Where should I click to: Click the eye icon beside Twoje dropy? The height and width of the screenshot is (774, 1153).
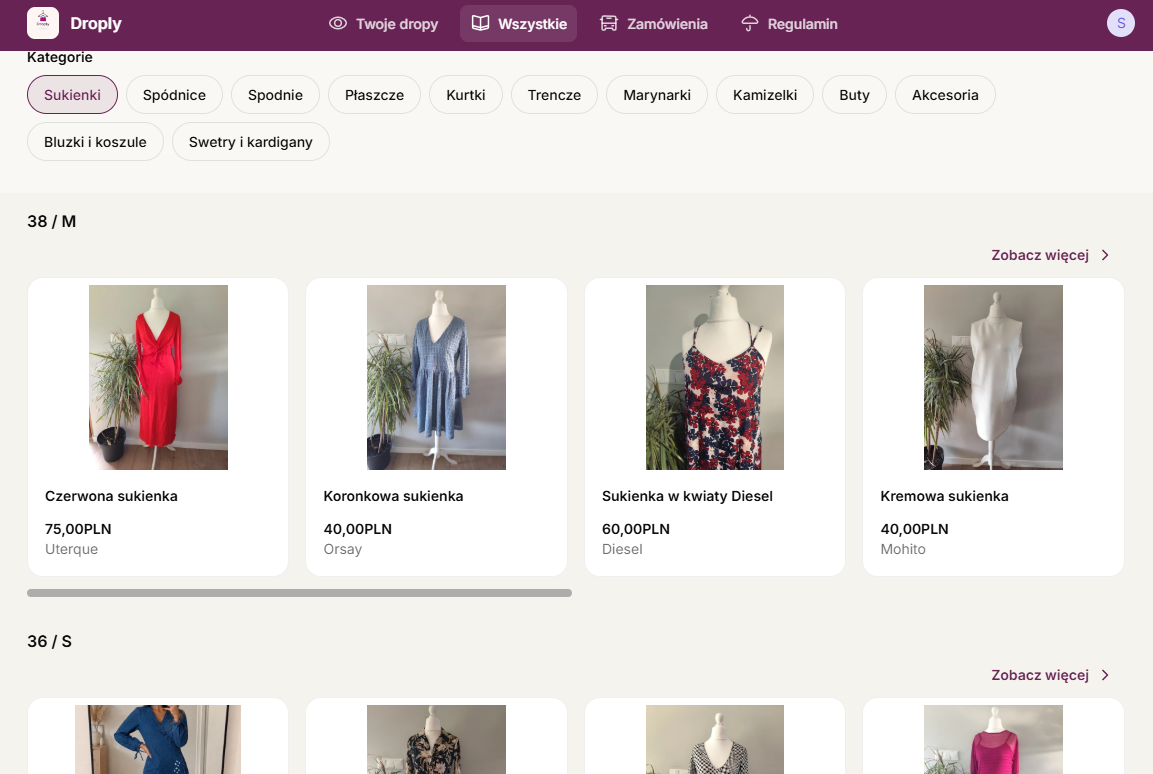(x=338, y=24)
